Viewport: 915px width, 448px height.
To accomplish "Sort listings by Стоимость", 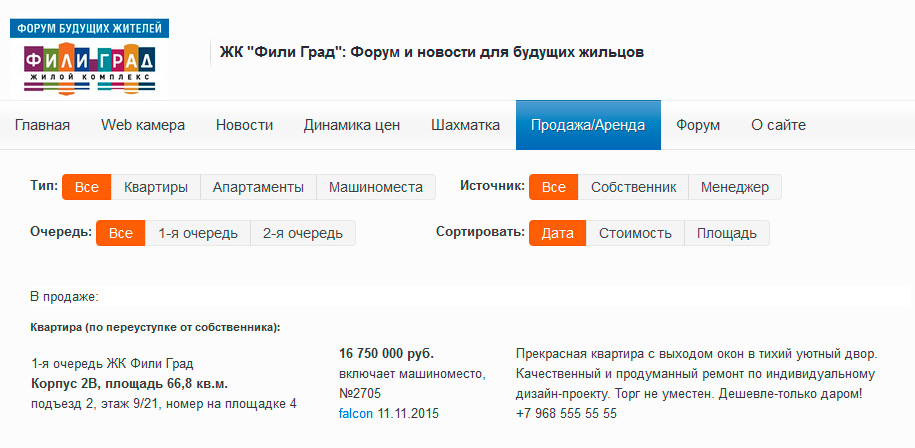I will point(635,233).
